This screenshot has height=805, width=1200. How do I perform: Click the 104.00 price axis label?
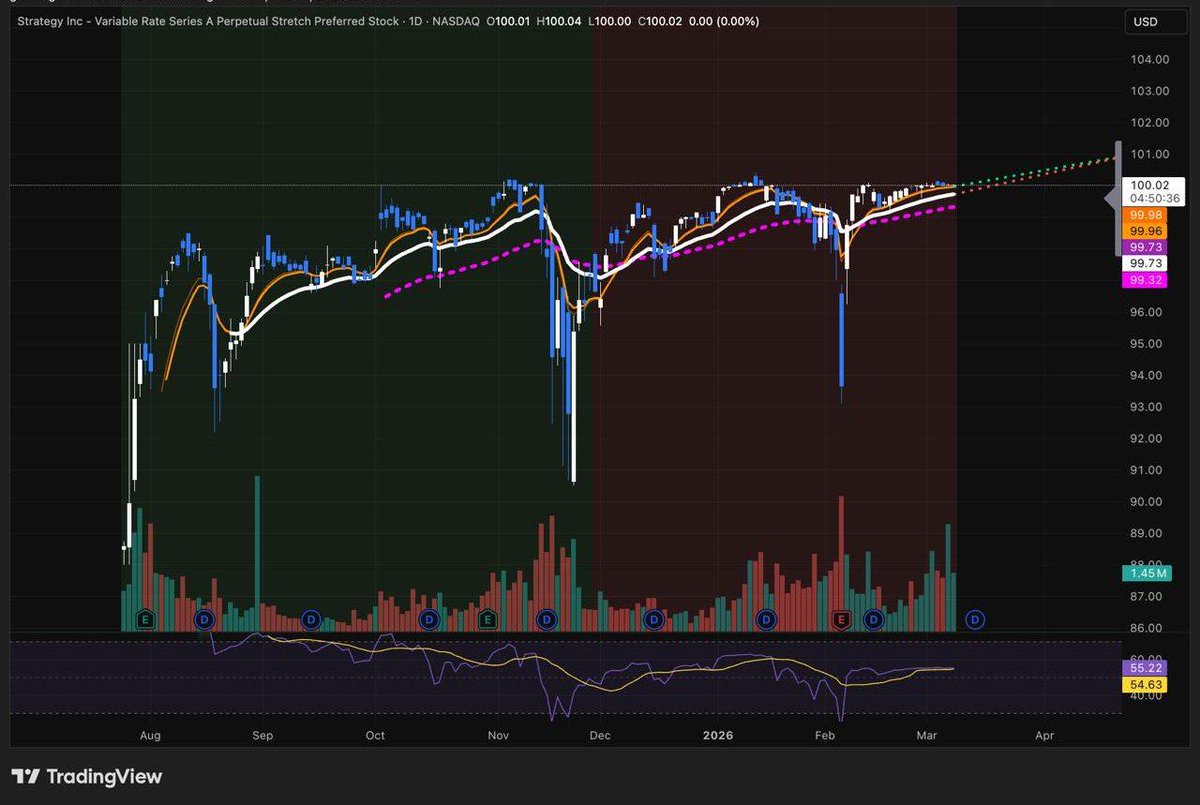[1149, 59]
